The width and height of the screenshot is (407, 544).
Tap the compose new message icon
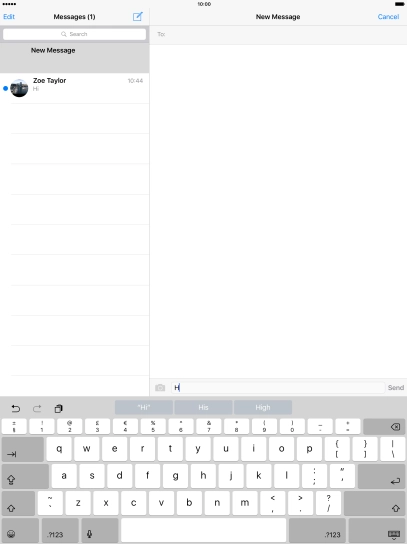coord(138,16)
